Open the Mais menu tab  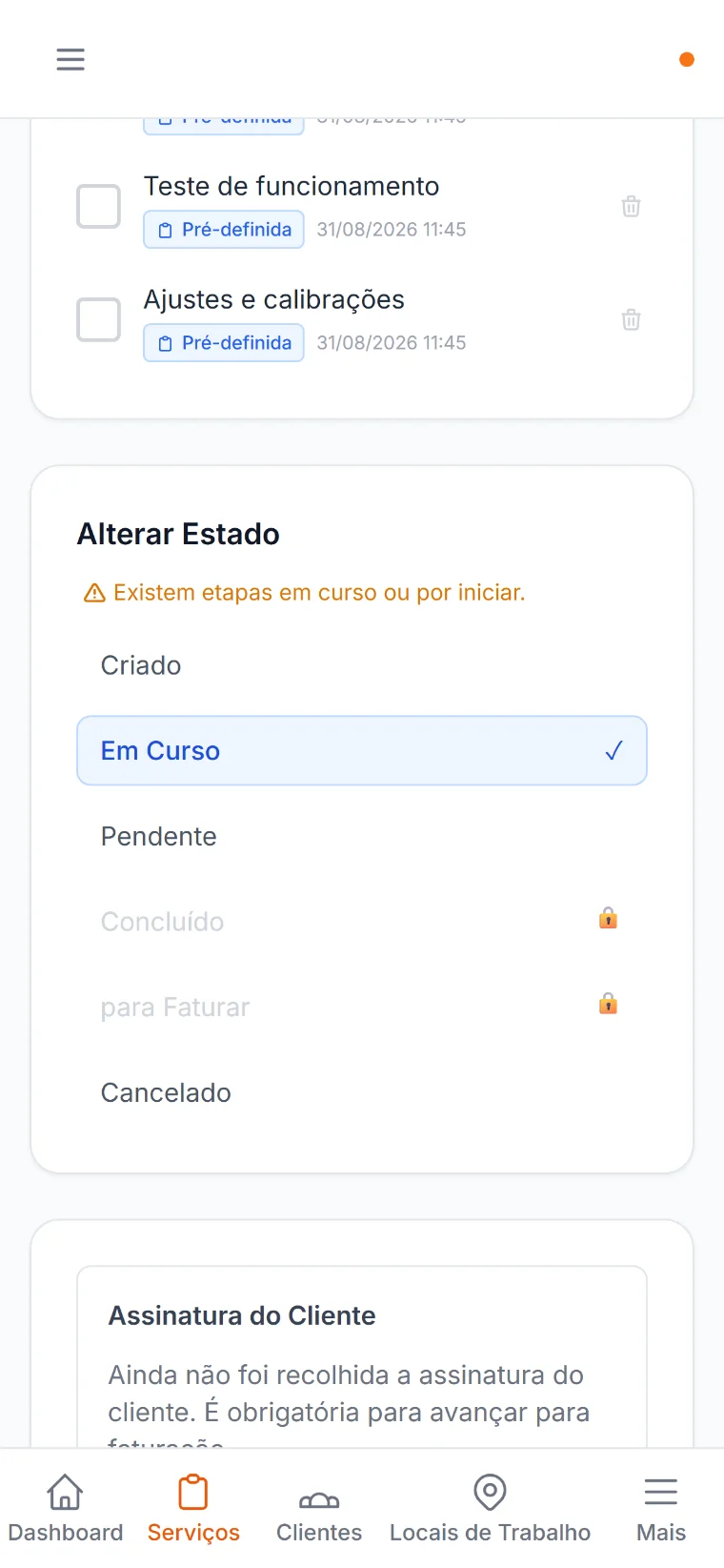pyautogui.click(x=661, y=1509)
